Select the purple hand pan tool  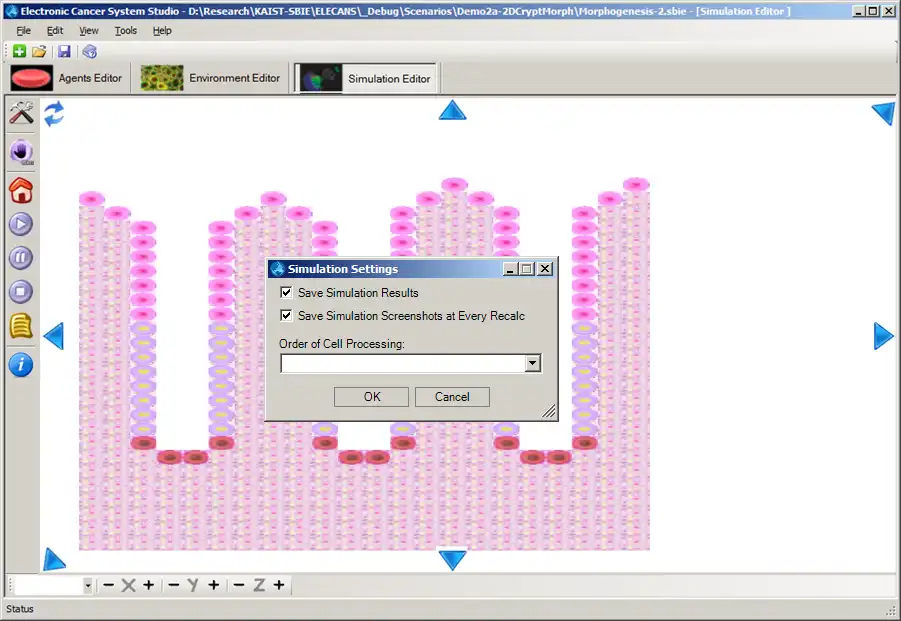[21, 152]
